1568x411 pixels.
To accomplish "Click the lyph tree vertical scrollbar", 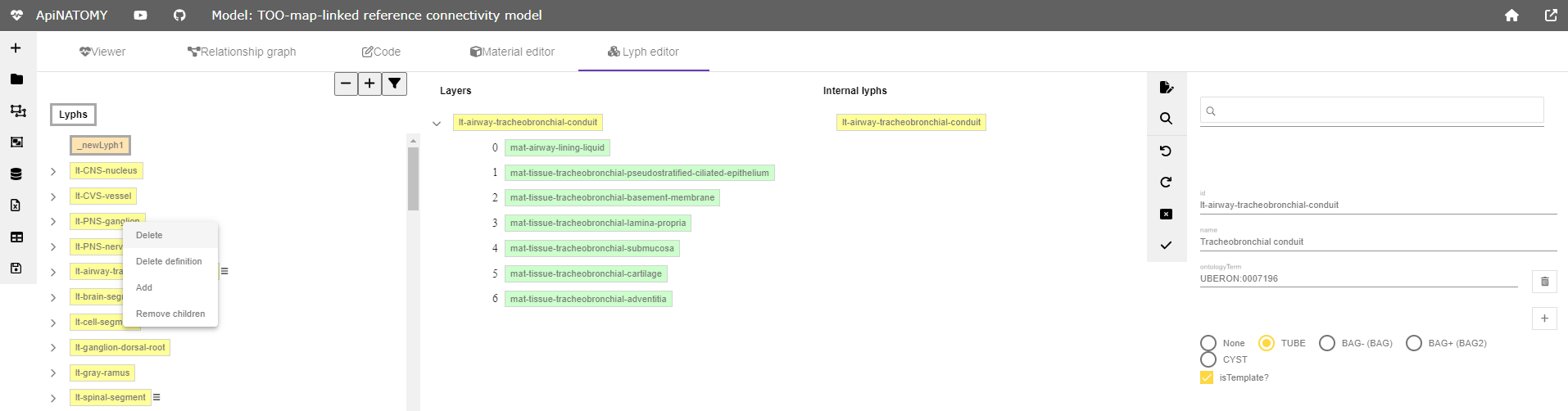I will pos(413,180).
